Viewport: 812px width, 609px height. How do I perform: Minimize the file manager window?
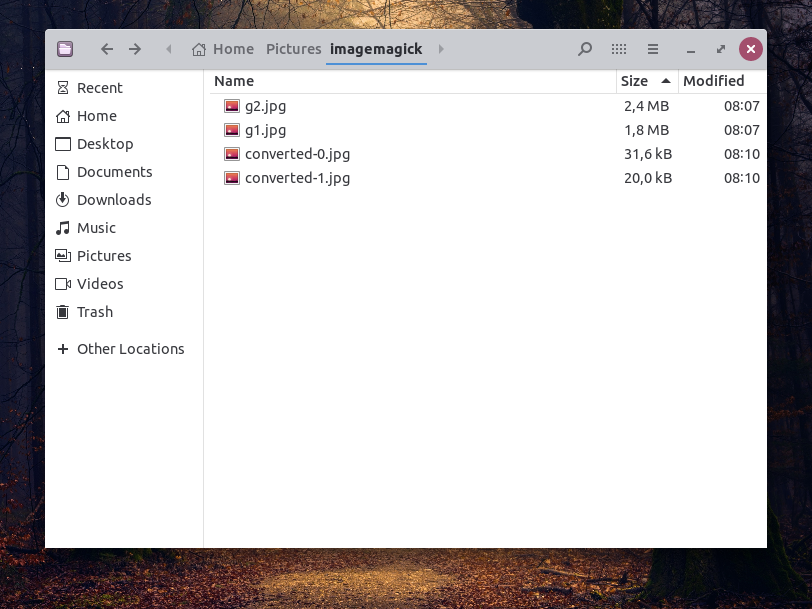coord(691,51)
